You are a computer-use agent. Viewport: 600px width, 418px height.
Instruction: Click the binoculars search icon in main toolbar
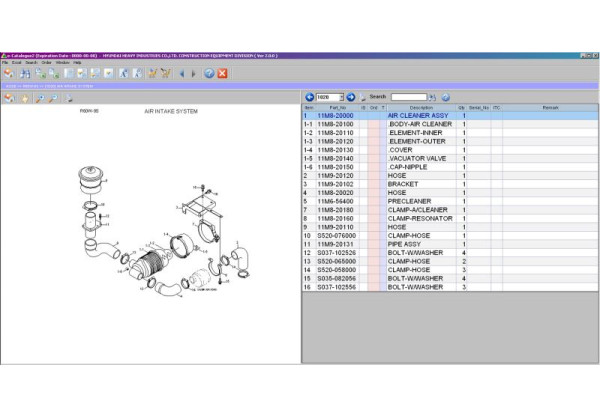tap(24, 73)
